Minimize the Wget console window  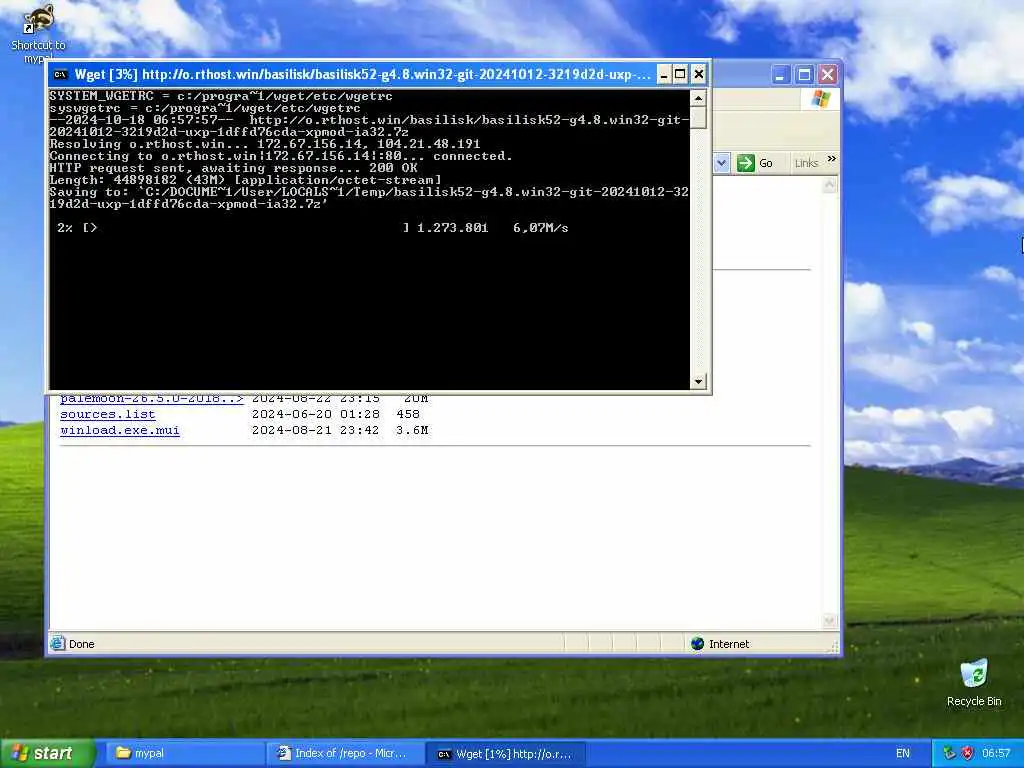663,74
